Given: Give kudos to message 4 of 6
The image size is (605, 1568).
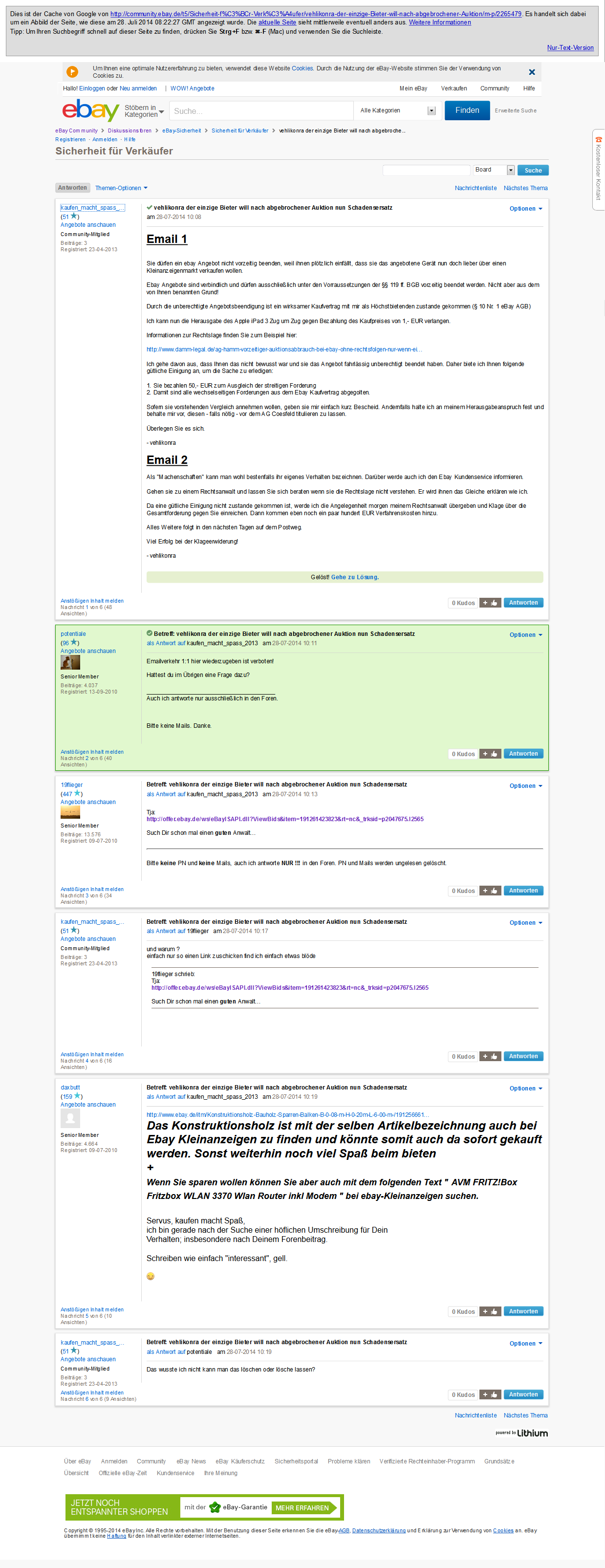Looking at the screenshot, I should [x=490, y=1056].
